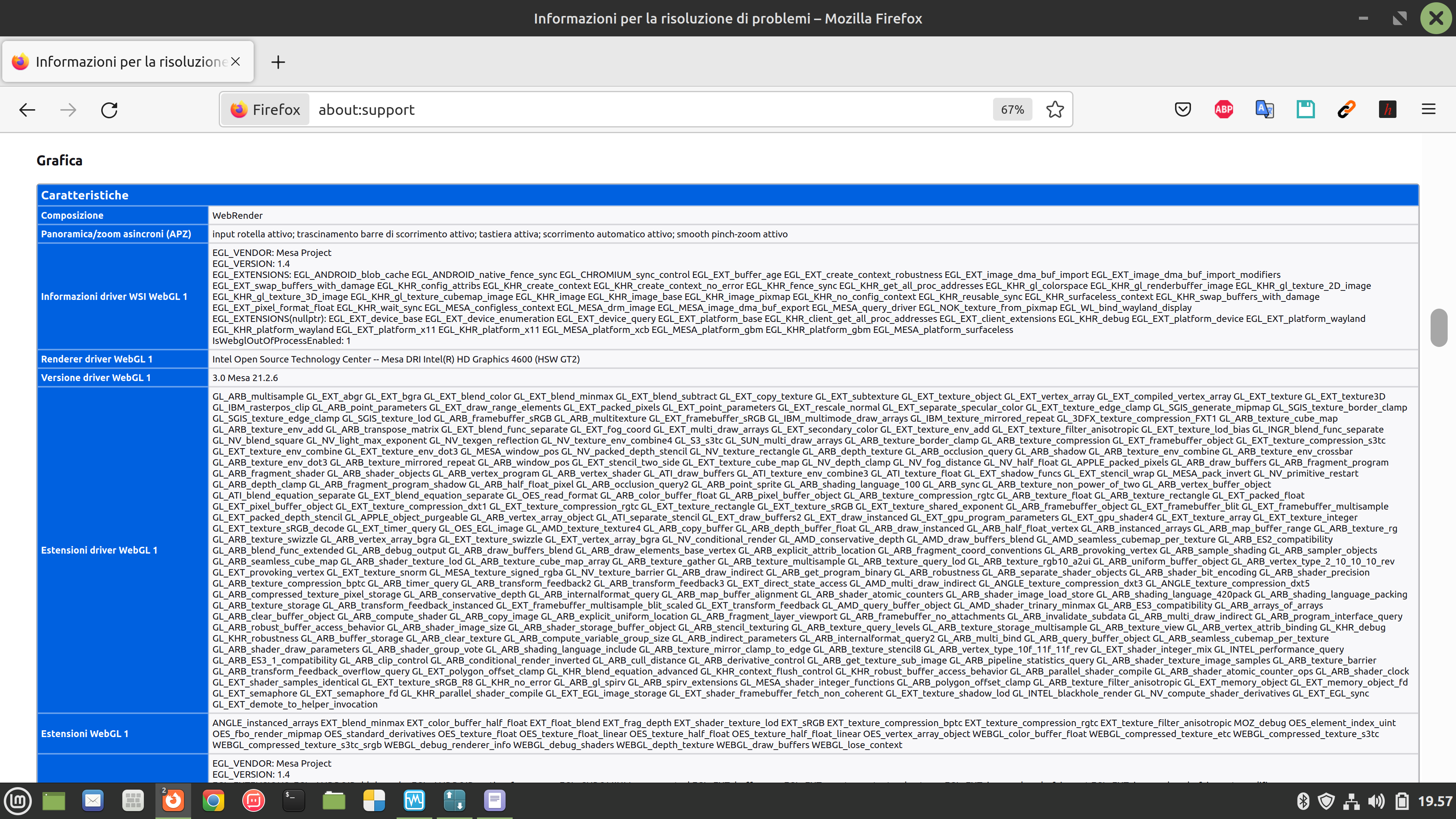
Task: Launch the terminal from the taskbar
Action: [293, 800]
